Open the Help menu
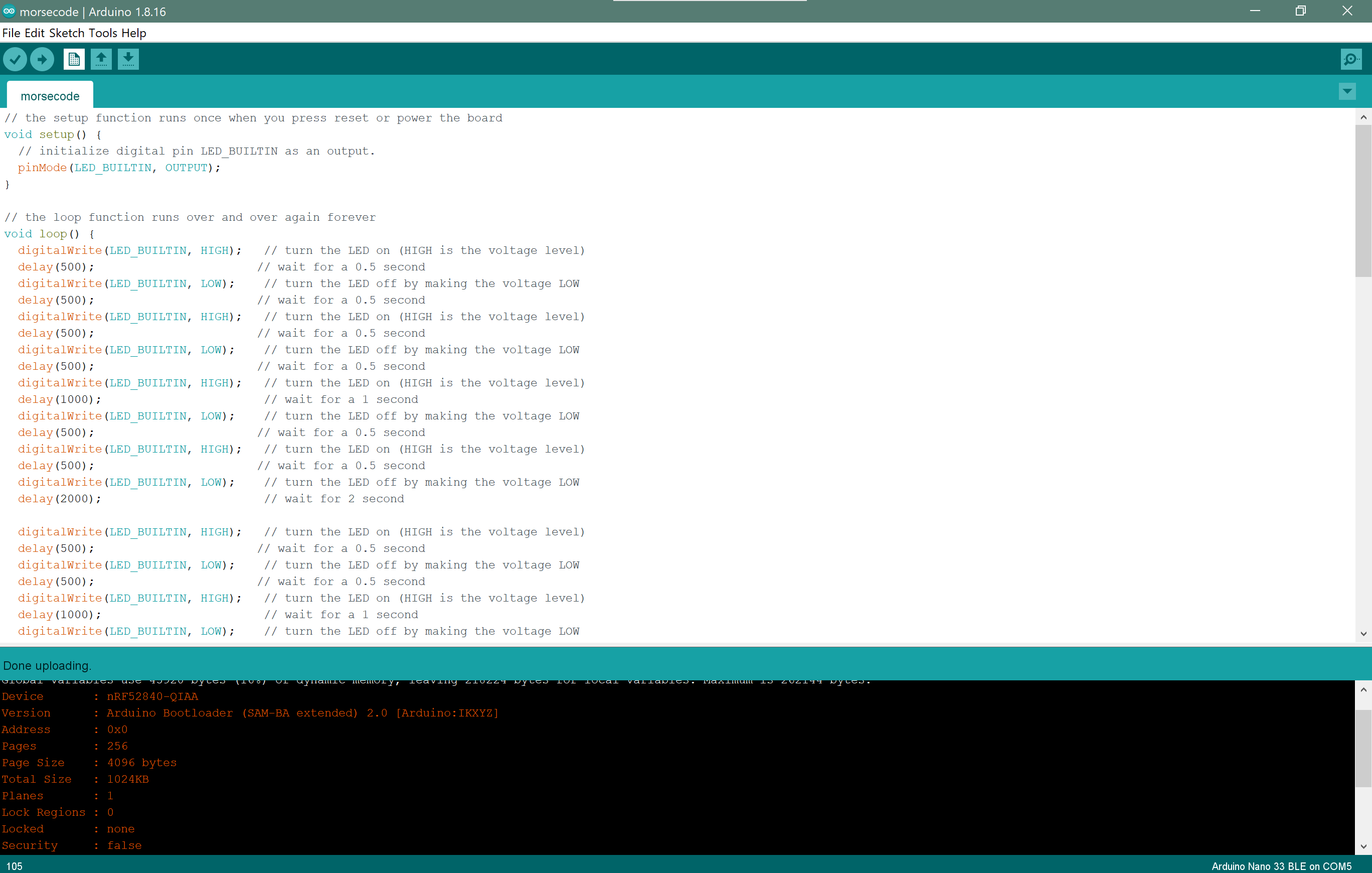The height and width of the screenshot is (873, 1372). click(x=134, y=33)
